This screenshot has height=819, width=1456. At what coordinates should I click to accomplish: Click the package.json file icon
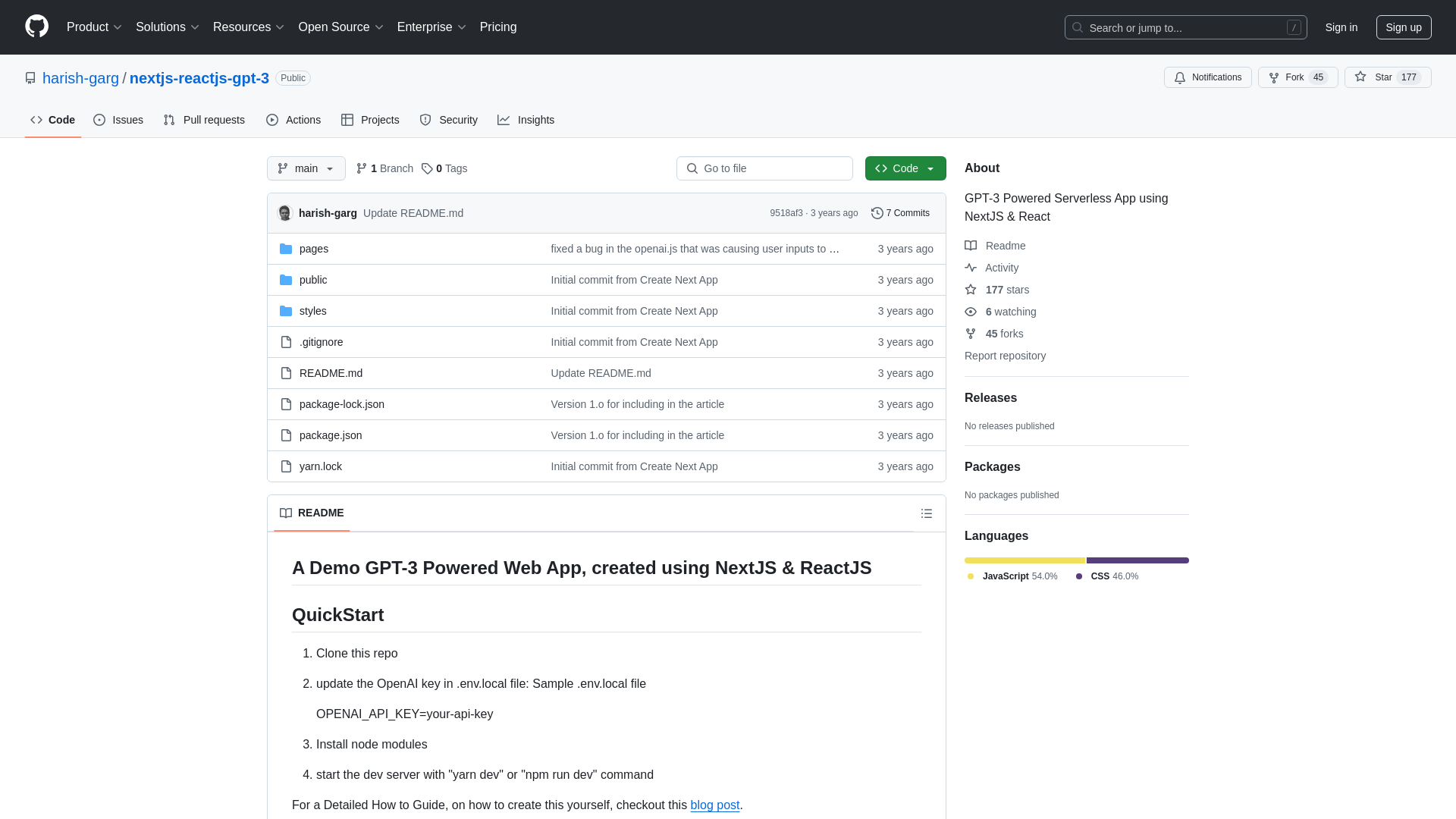[286, 435]
